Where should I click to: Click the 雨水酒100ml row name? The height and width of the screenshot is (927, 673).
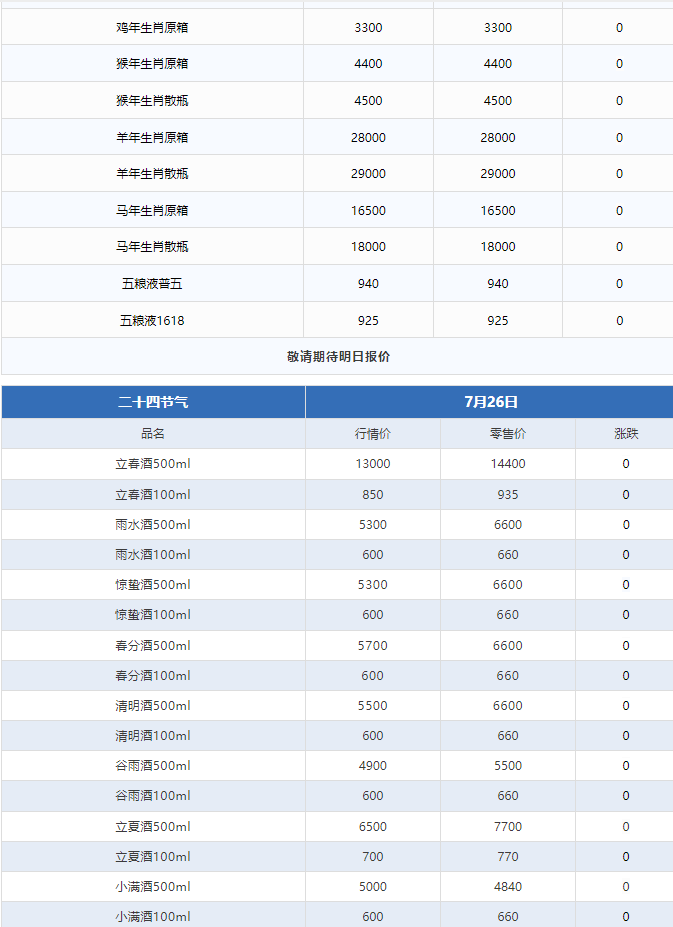coord(153,555)
